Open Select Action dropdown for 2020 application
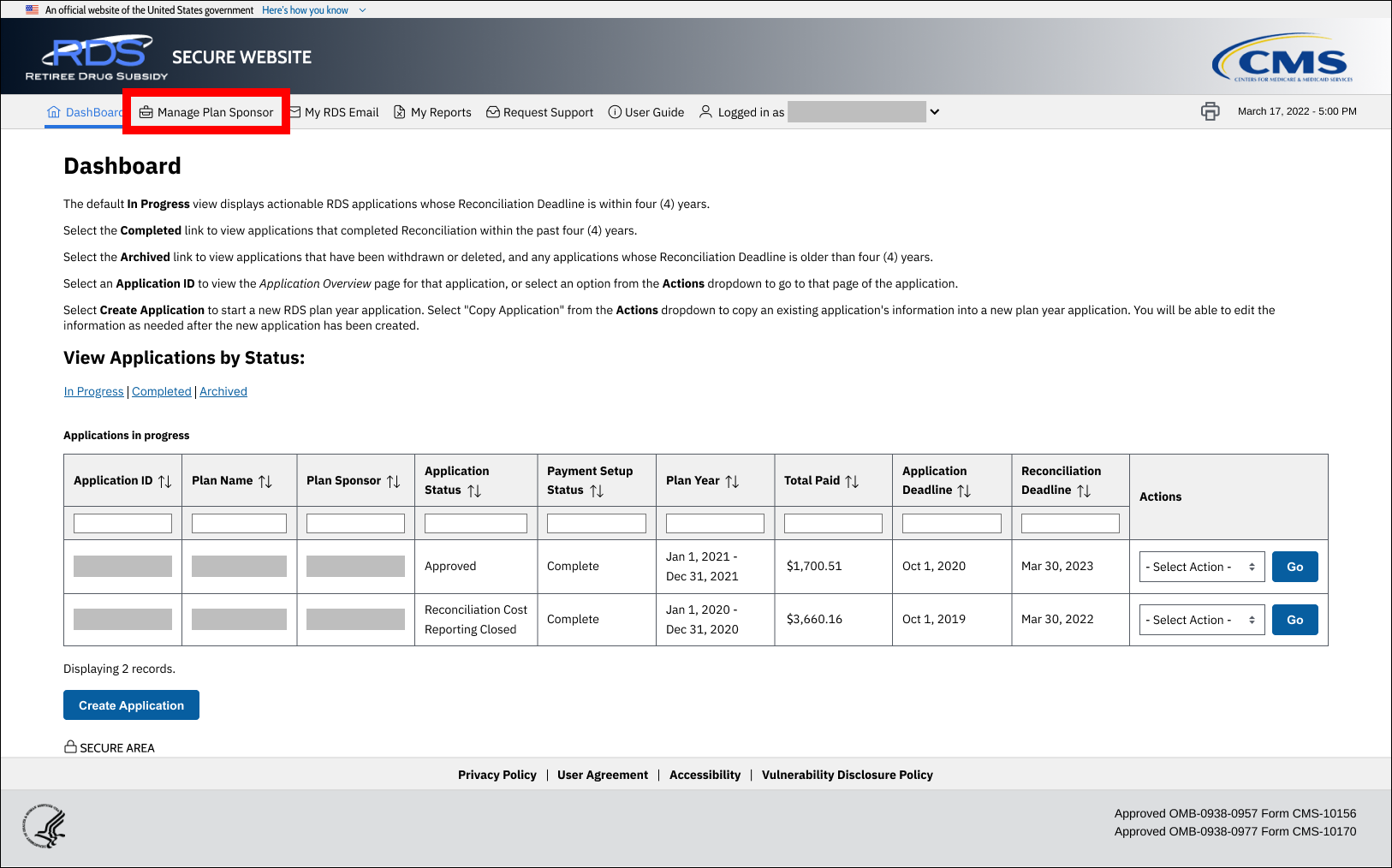 (x=1201, y=620)
